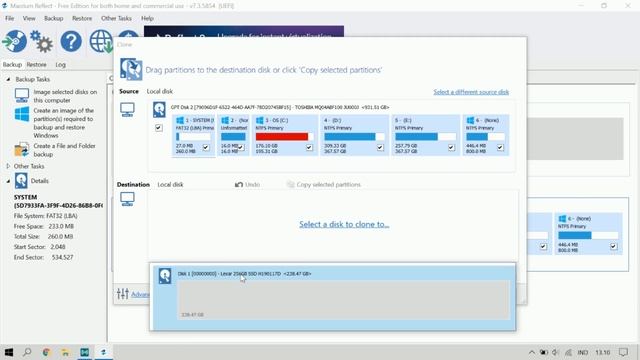
Task: Toggle the whole source disk checkbox
Action: [159, 128]
